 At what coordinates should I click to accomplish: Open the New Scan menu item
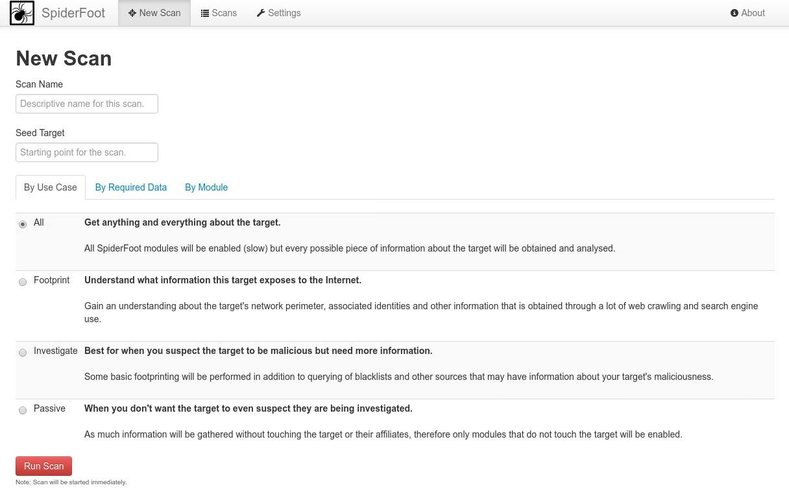click(x=154, y=13)
